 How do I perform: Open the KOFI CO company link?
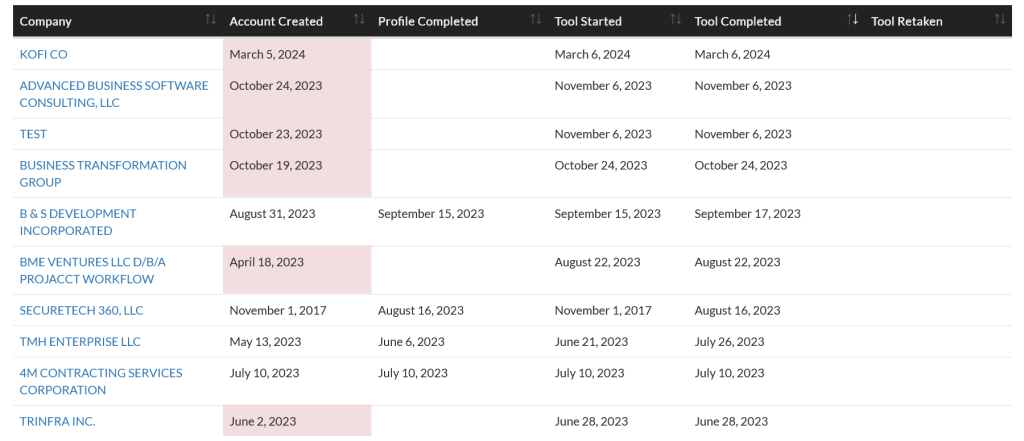(x=44, y=54)
